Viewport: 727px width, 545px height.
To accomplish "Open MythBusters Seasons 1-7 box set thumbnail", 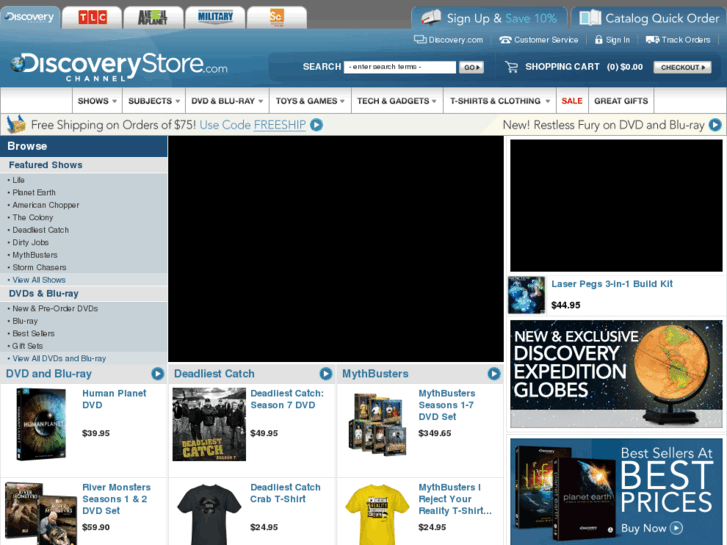I will click(x=378, y=424).
